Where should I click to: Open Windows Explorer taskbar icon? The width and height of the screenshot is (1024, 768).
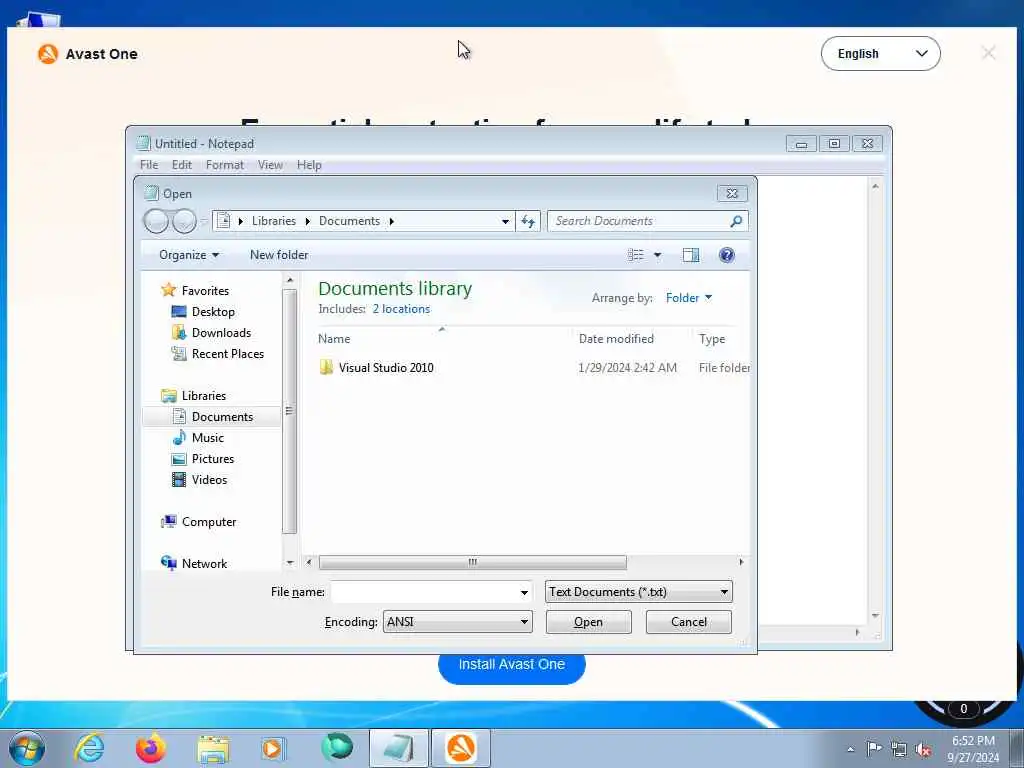[213, 749]
